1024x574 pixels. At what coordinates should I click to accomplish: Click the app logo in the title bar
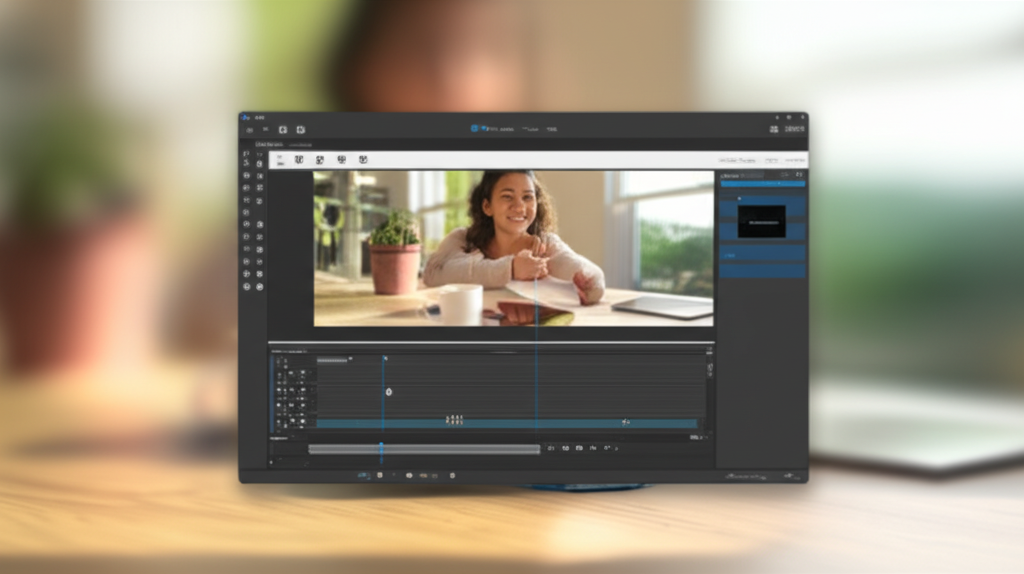pos(245,118)
